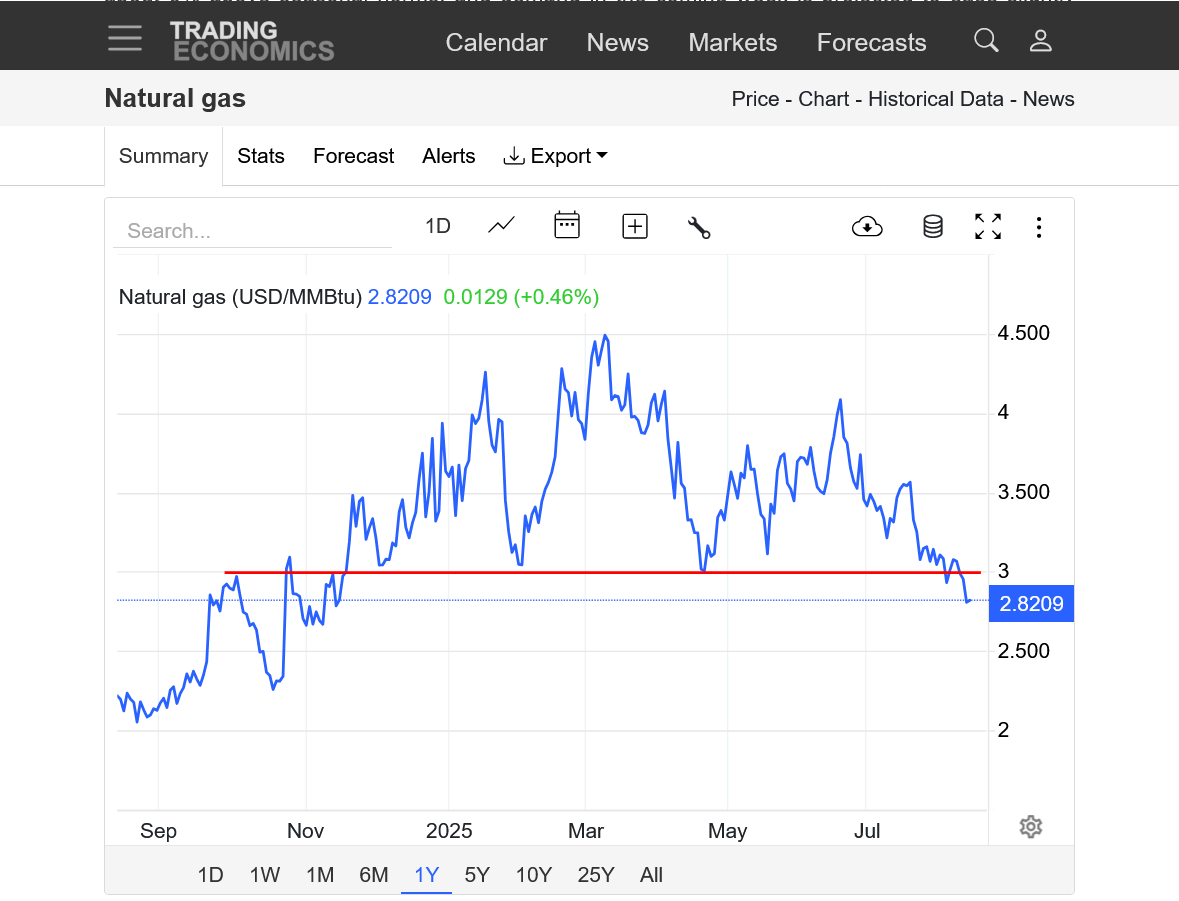Click the search magnifier icon in header
Viewport: 1179px width, 901px height.
pos(986,41)
